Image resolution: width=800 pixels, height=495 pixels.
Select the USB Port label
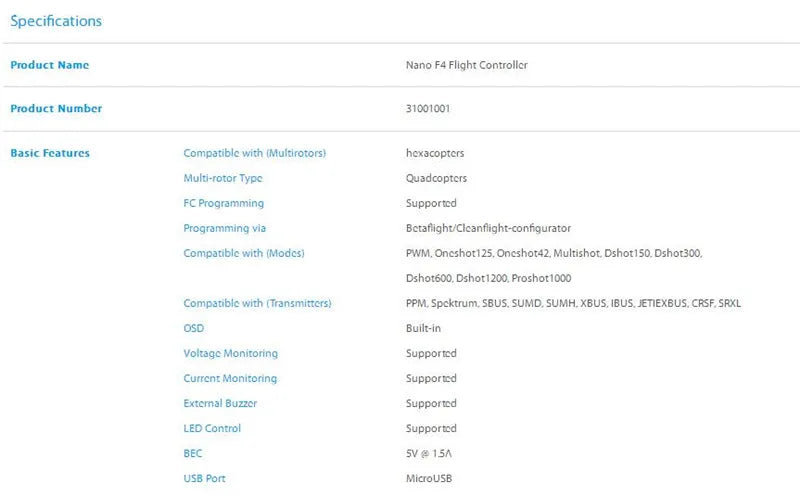[x=204, y=478]
